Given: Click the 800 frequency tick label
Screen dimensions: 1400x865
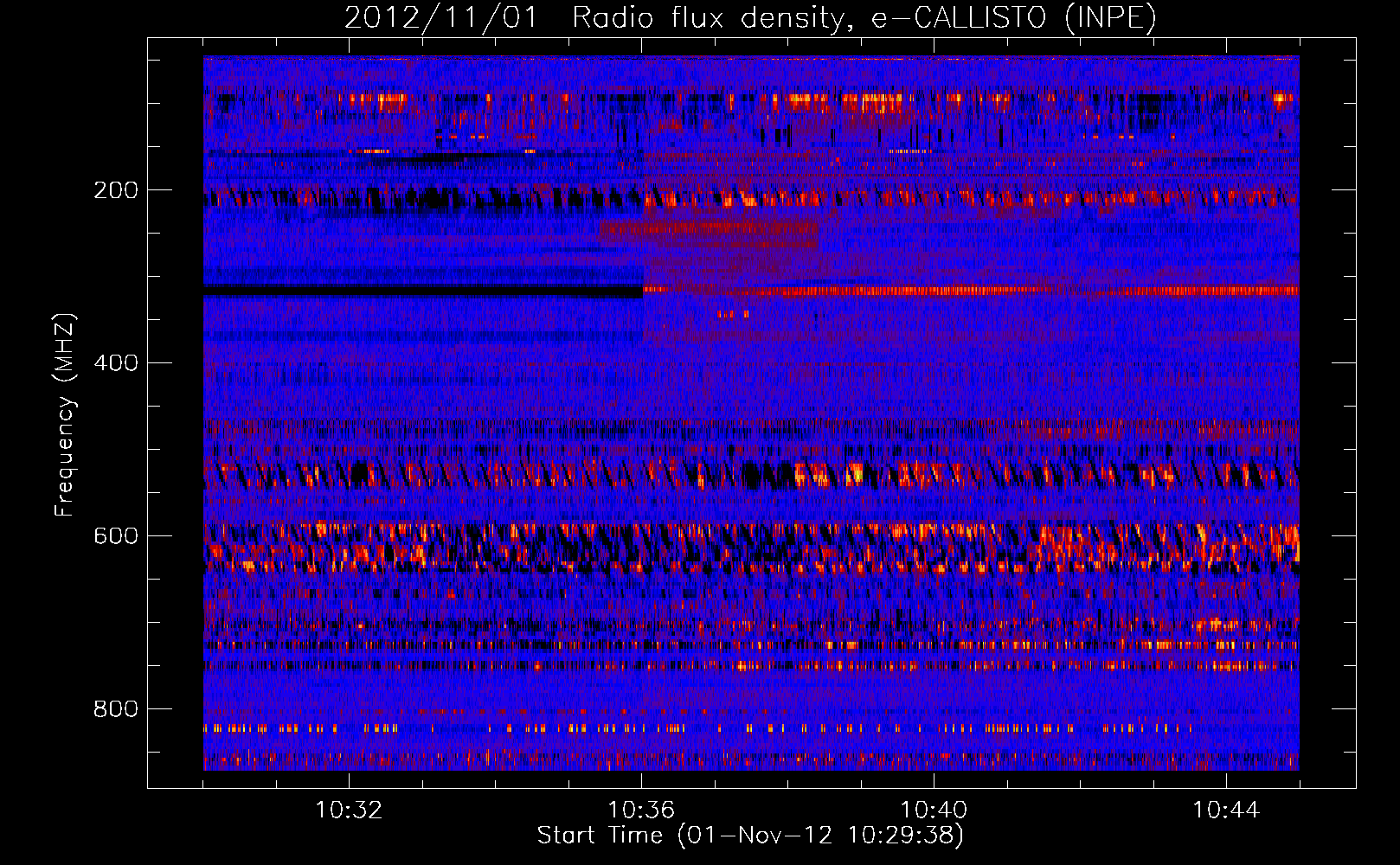Looking at the screenshot, I should pyautogui.click(x=116, y=709).
